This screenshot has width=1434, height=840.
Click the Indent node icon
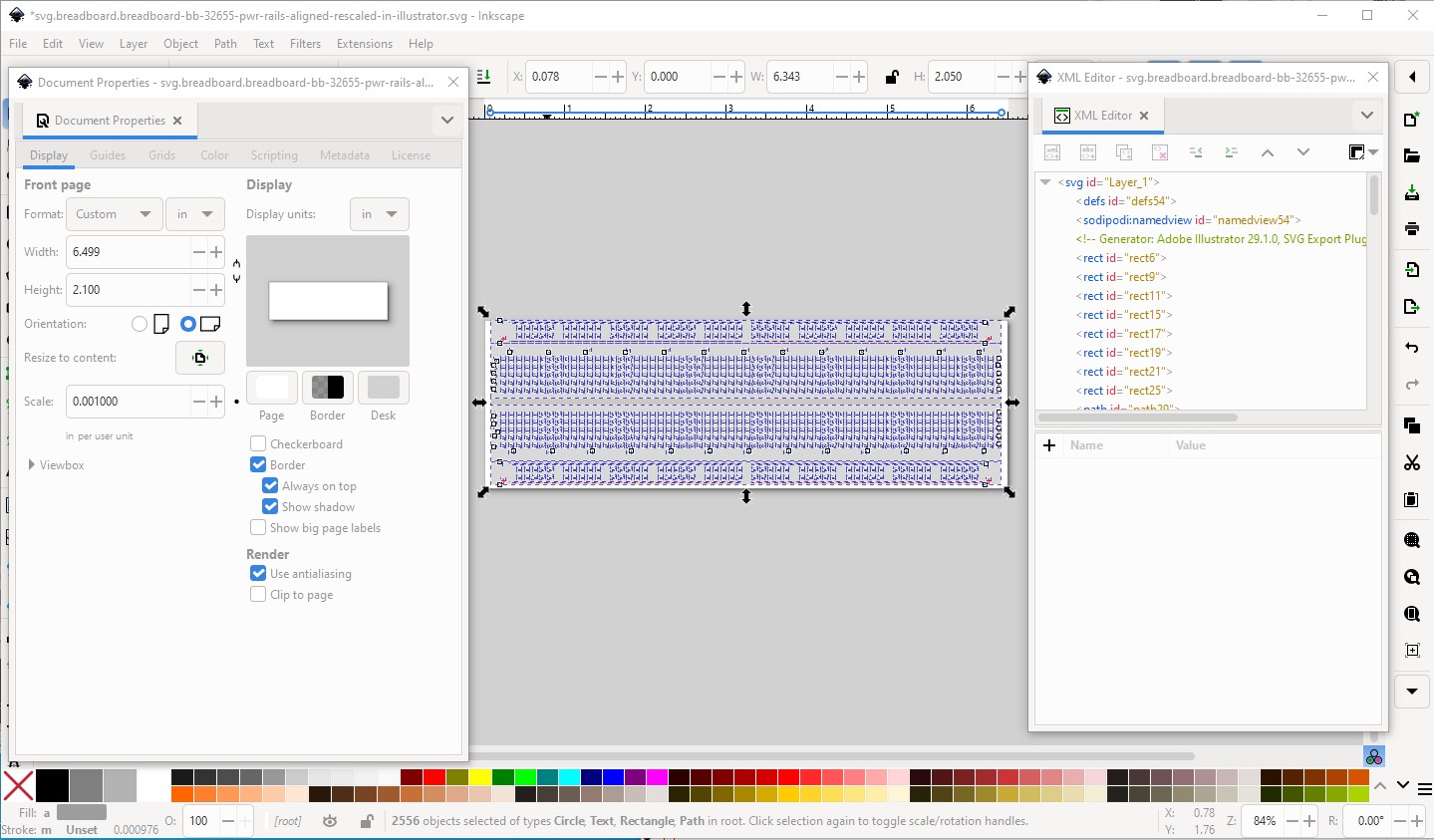tap(1232, 152)
